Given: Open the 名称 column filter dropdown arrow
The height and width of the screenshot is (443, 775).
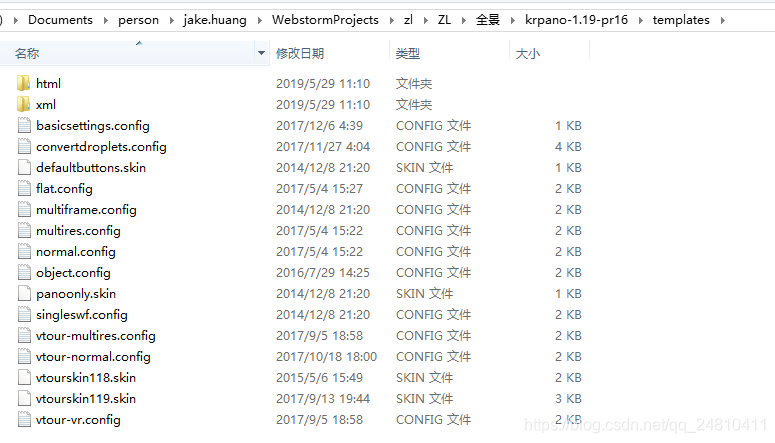Looking at the screenshot, I should (261, 53).
